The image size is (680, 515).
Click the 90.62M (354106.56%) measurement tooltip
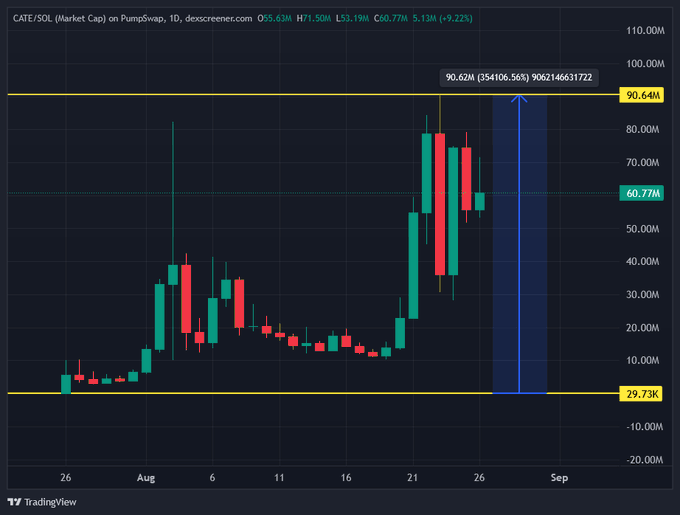519,77
